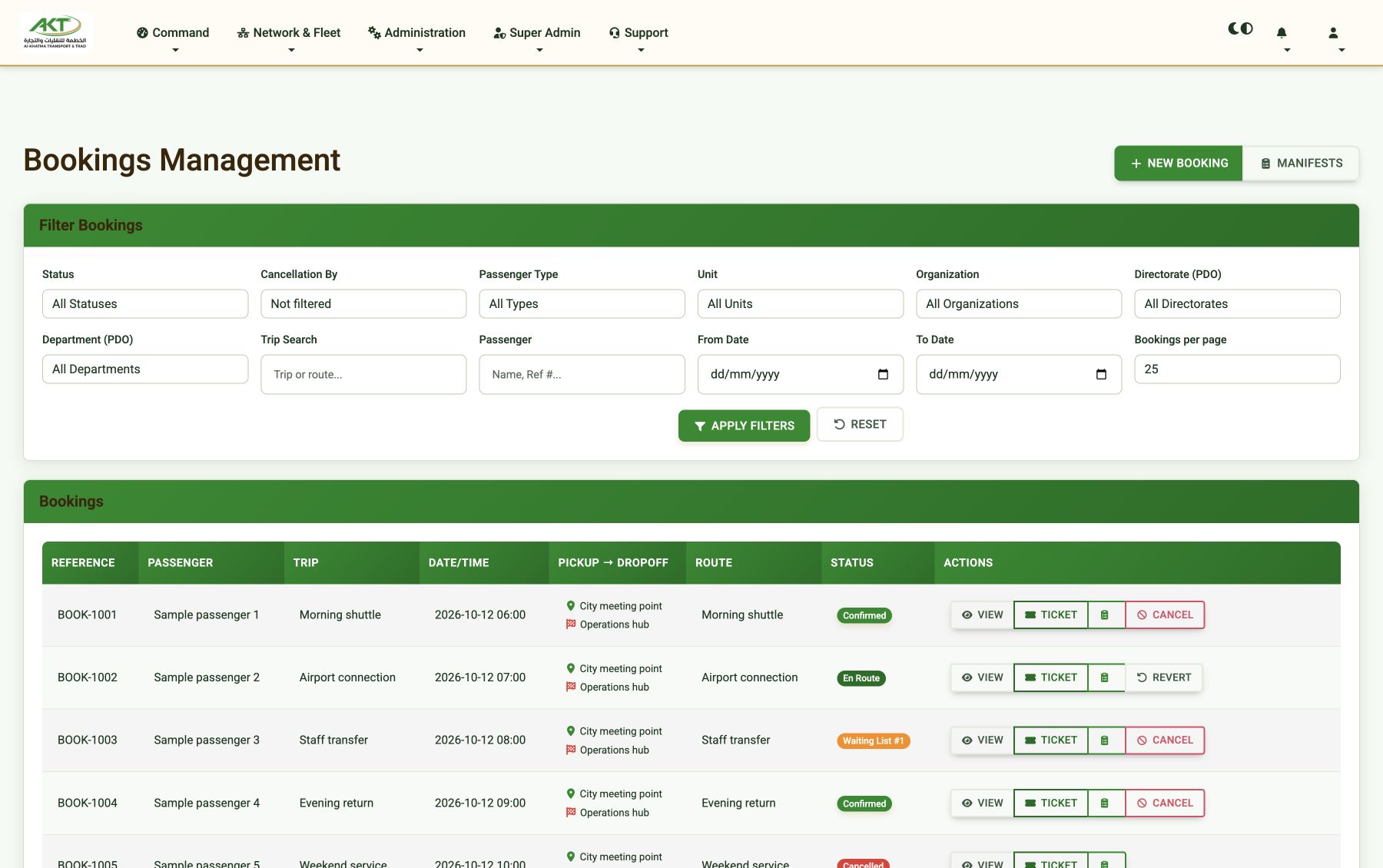Click the Trip Search input field

[363, 375]
